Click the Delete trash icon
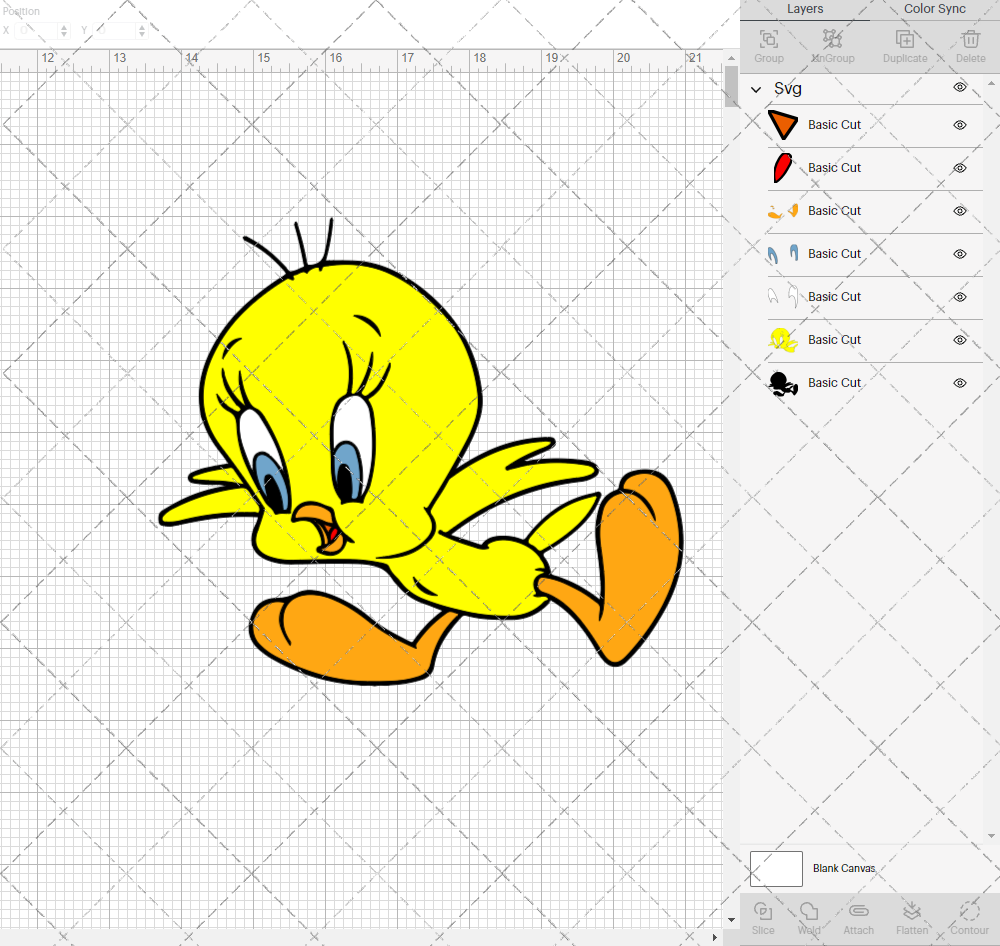The image size is (1000, 946). point(970,40)
